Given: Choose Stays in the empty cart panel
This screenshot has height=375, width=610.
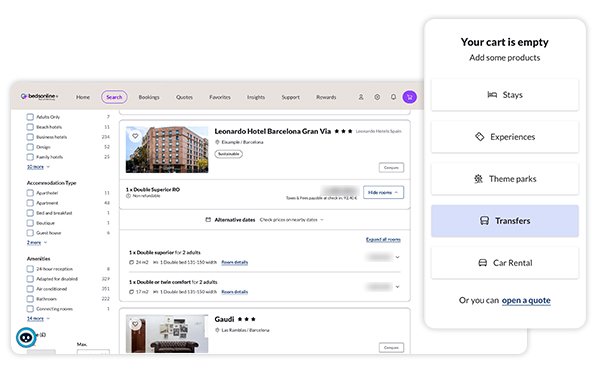Looking at the screenshot, I should [505, 95].
